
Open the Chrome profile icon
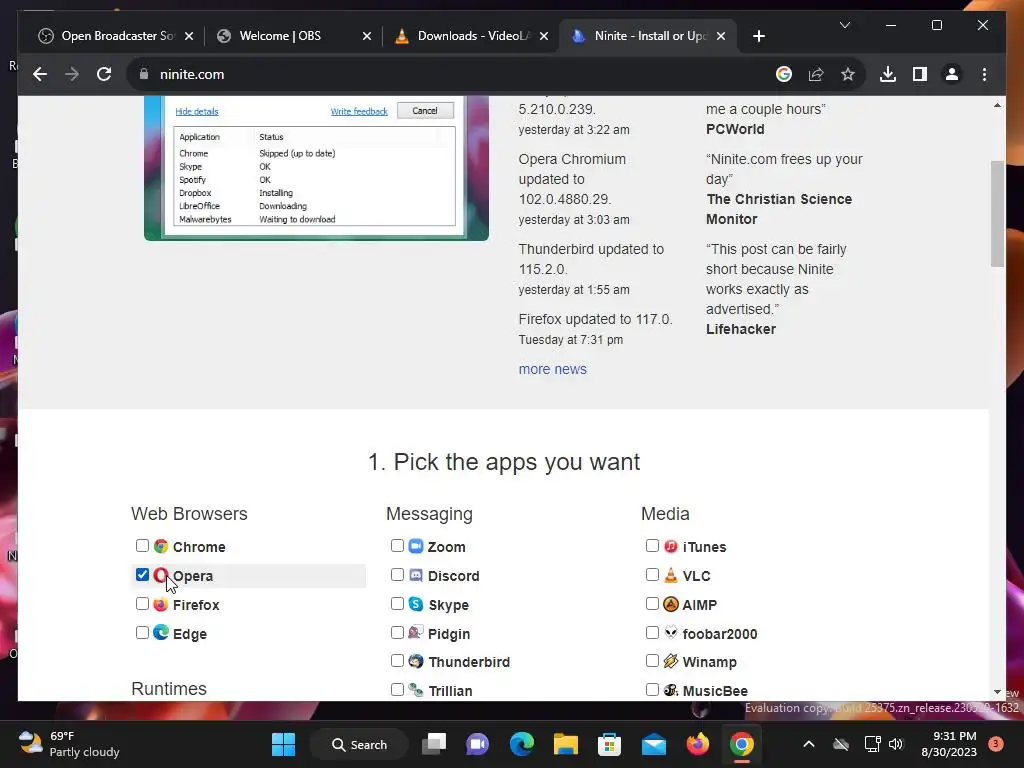tap(952, 74)
